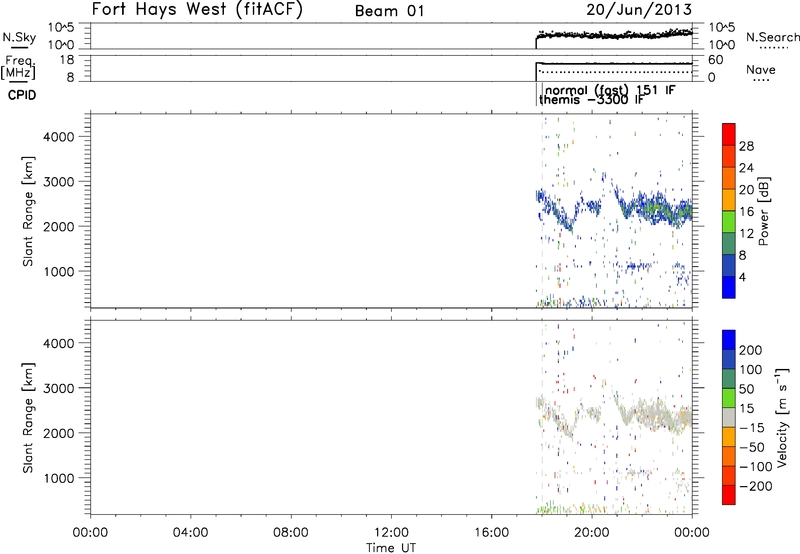Click the '16' power colorbar tick label

[x=746, y=212]
